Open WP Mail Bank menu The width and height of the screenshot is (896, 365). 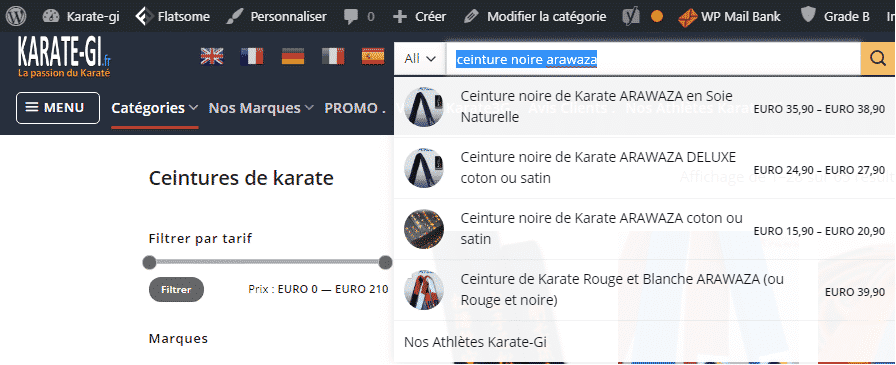pos(729,17)
